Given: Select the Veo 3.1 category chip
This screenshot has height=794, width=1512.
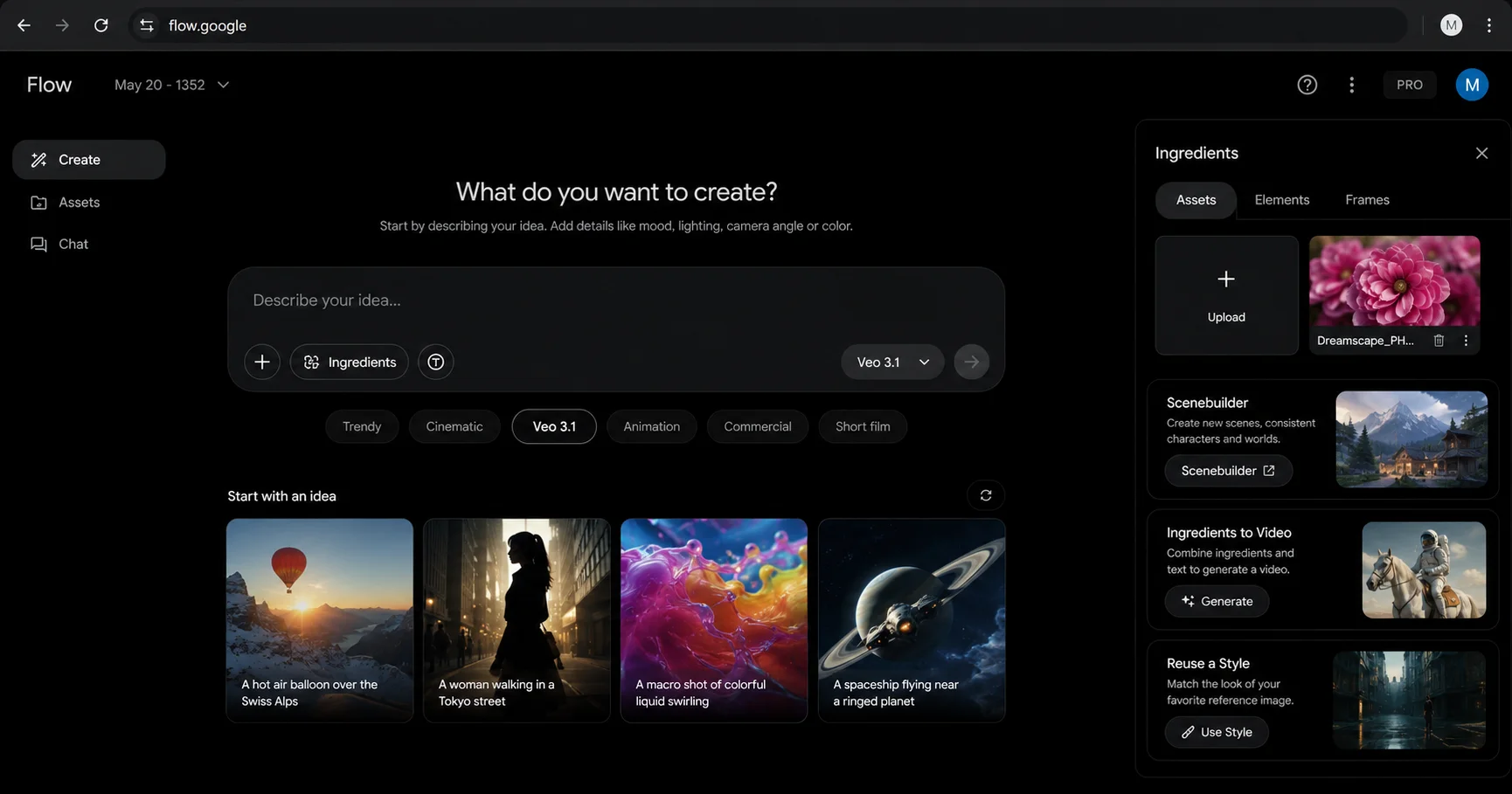Looking at the screenshot, I should pos(554,426).
